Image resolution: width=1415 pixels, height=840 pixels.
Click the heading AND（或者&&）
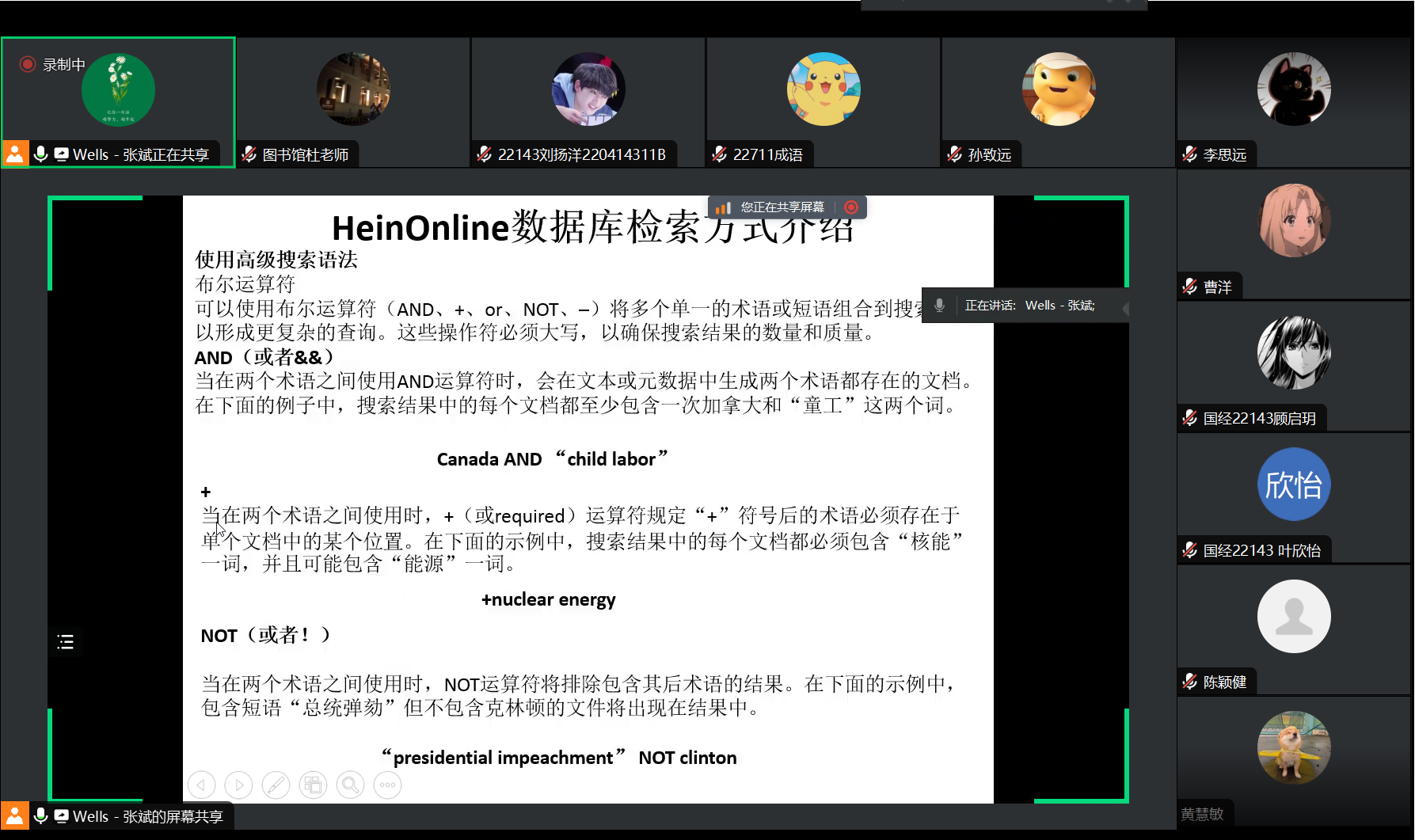click(264, 357)
